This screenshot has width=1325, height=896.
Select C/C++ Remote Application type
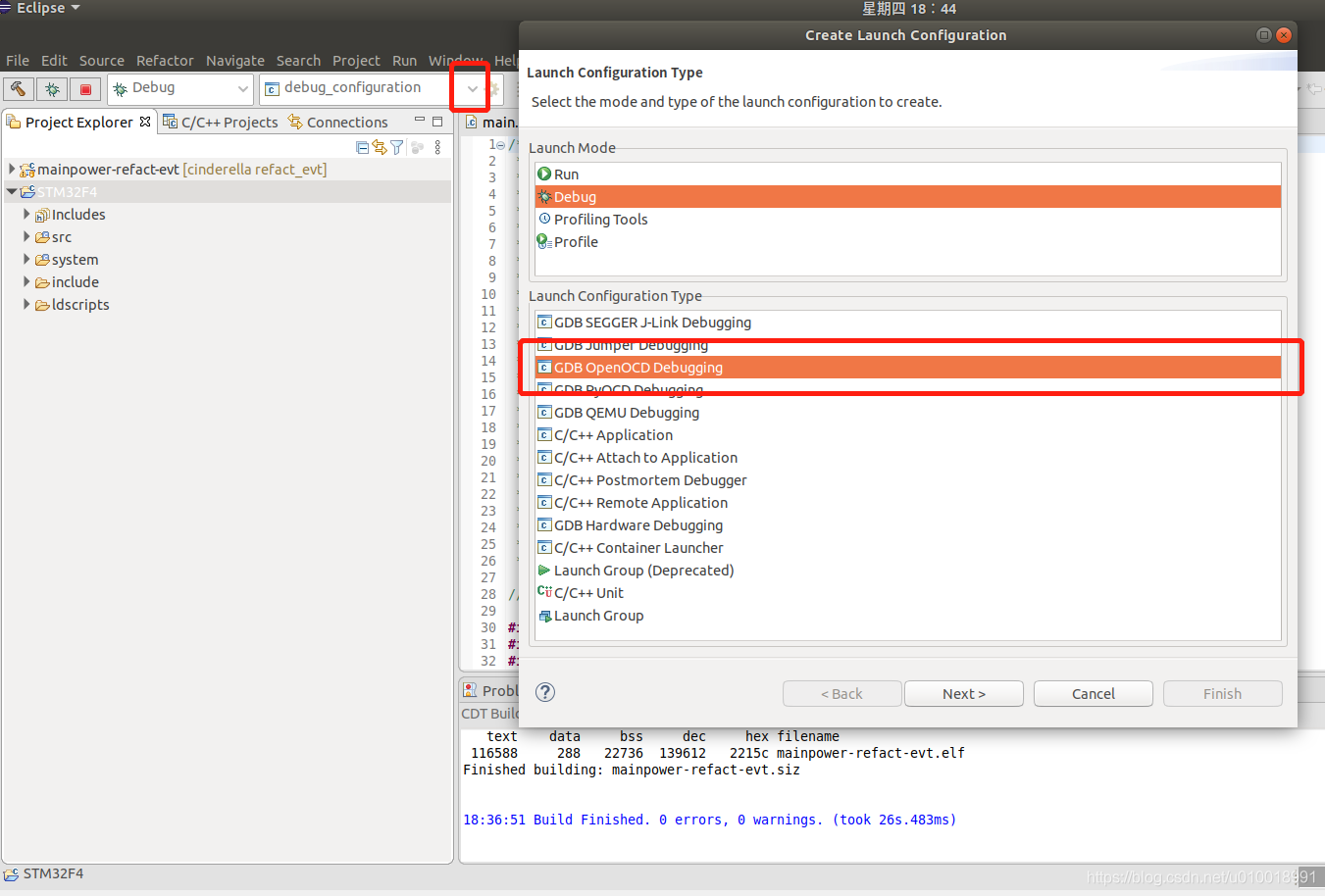coord(908,502)
